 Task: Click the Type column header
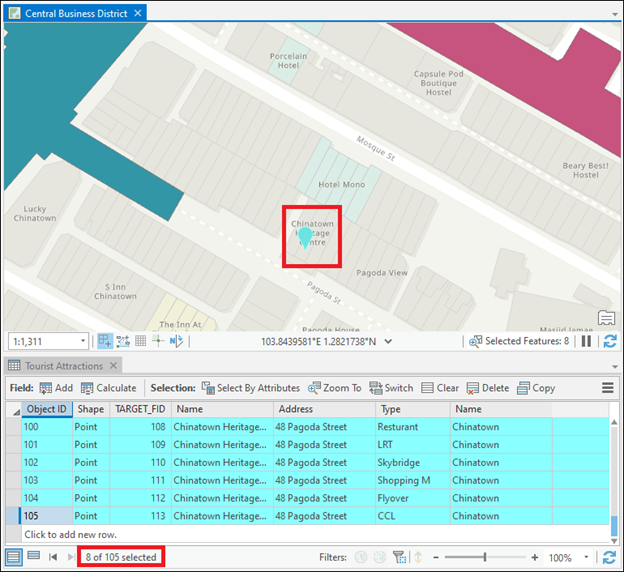413,409
